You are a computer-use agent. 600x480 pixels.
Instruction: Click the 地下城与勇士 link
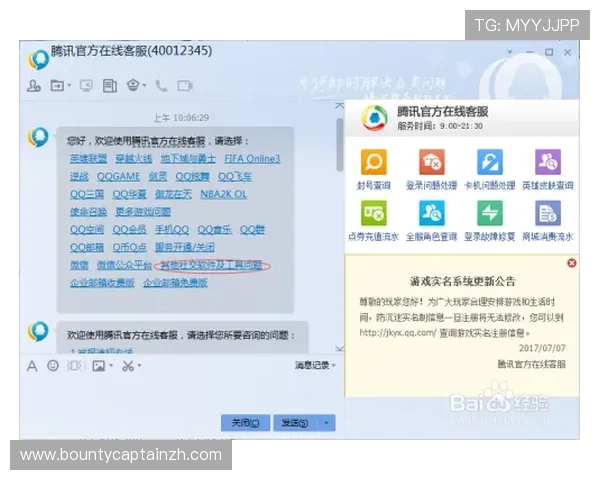[188, 158]
